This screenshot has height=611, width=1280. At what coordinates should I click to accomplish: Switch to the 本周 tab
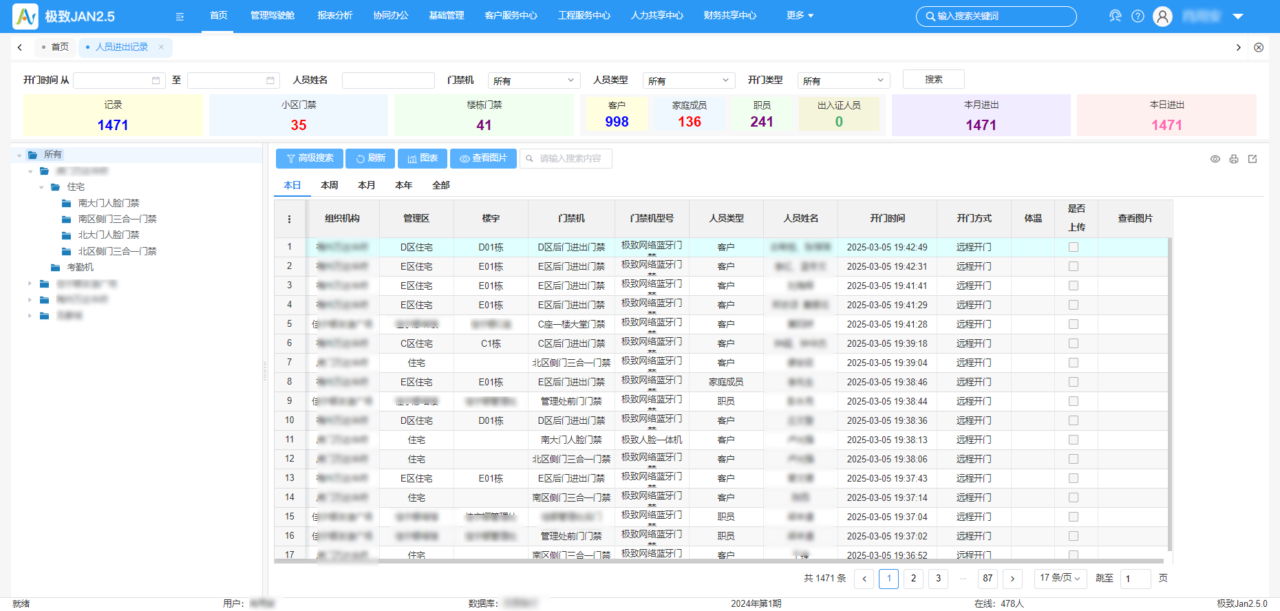pos(329,185)
